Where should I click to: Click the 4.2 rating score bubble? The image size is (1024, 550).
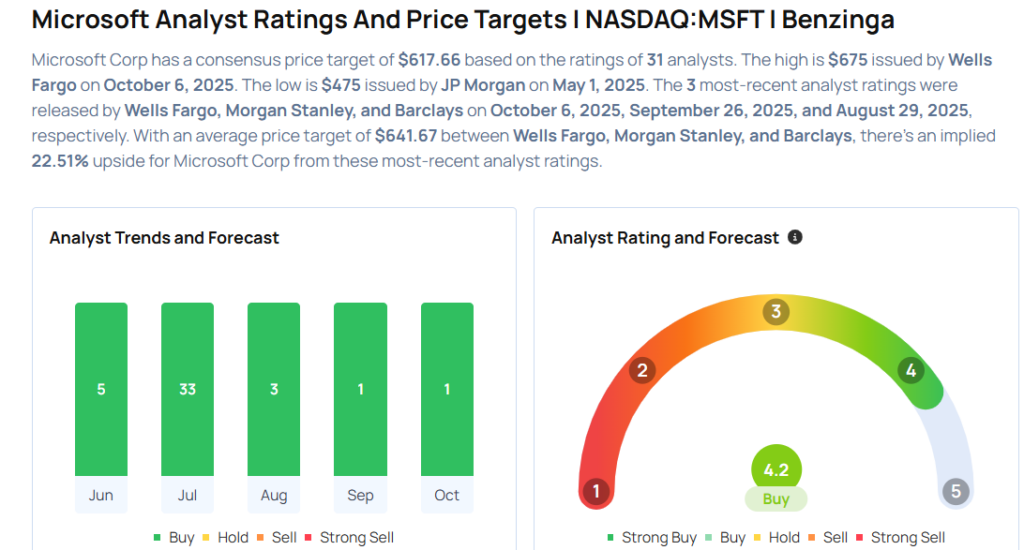tap(776, 469)
